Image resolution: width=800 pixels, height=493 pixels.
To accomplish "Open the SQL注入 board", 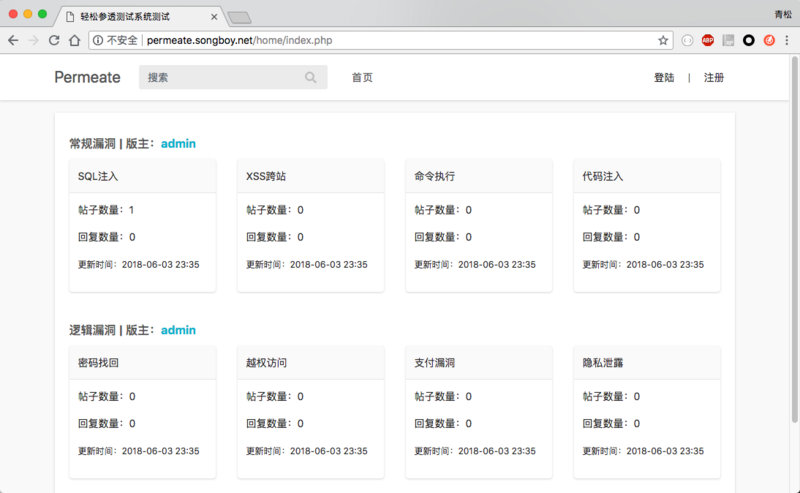I will pyautogui.click(x=98, y=177).
